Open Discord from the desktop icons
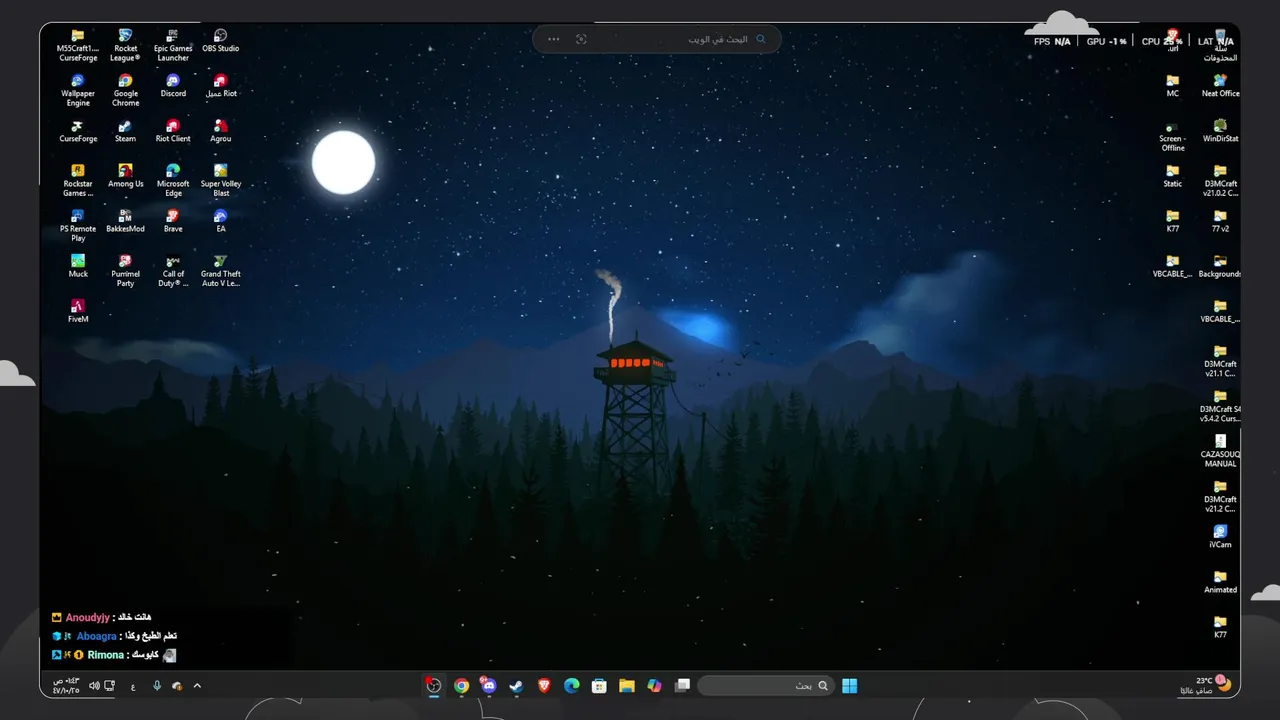 click(x=173, y=87)
